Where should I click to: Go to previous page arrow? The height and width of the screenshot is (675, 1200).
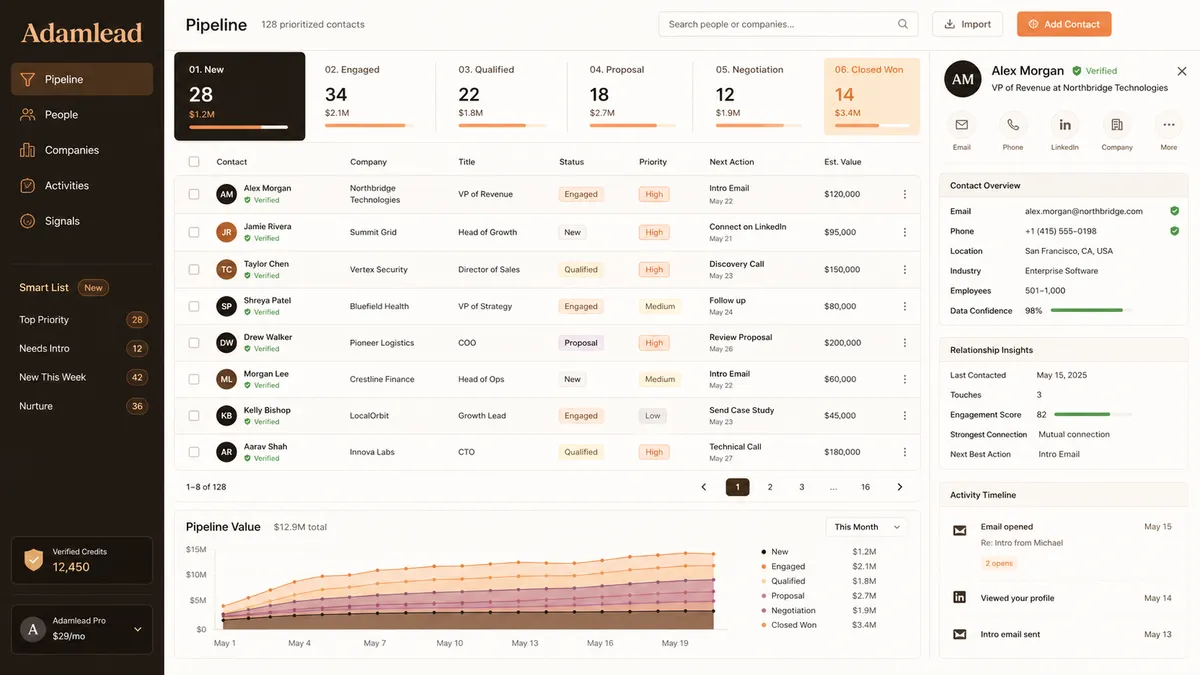tap(704, 487)
